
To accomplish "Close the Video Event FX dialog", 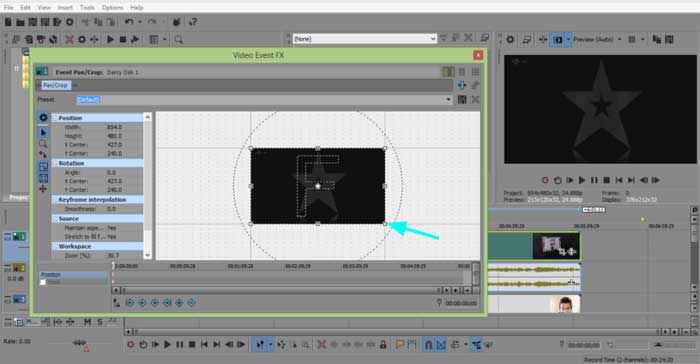I will pos(478,55).
